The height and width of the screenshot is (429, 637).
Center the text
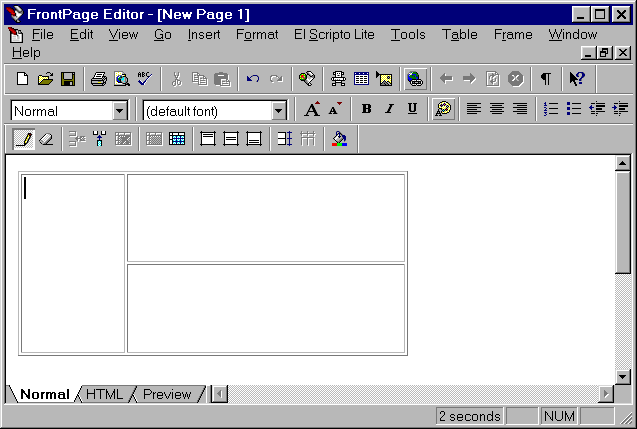tap(497, 109)
